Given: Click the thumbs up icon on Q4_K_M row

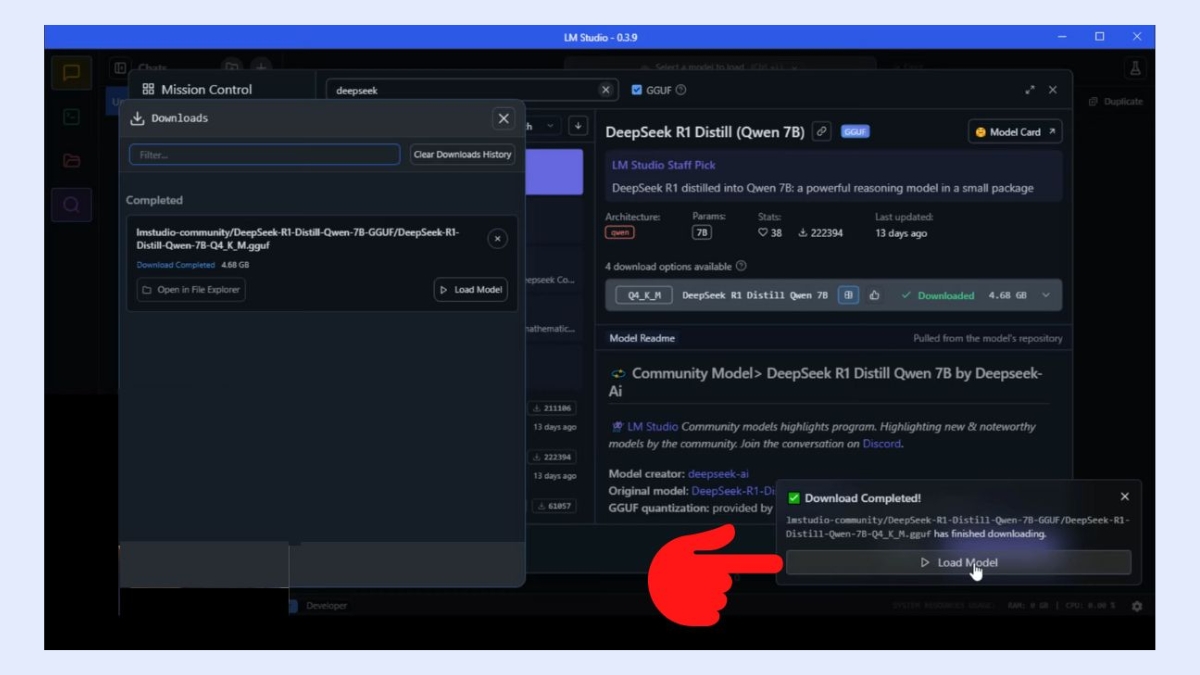Looking at the screenshot, I should coord(873,295).
